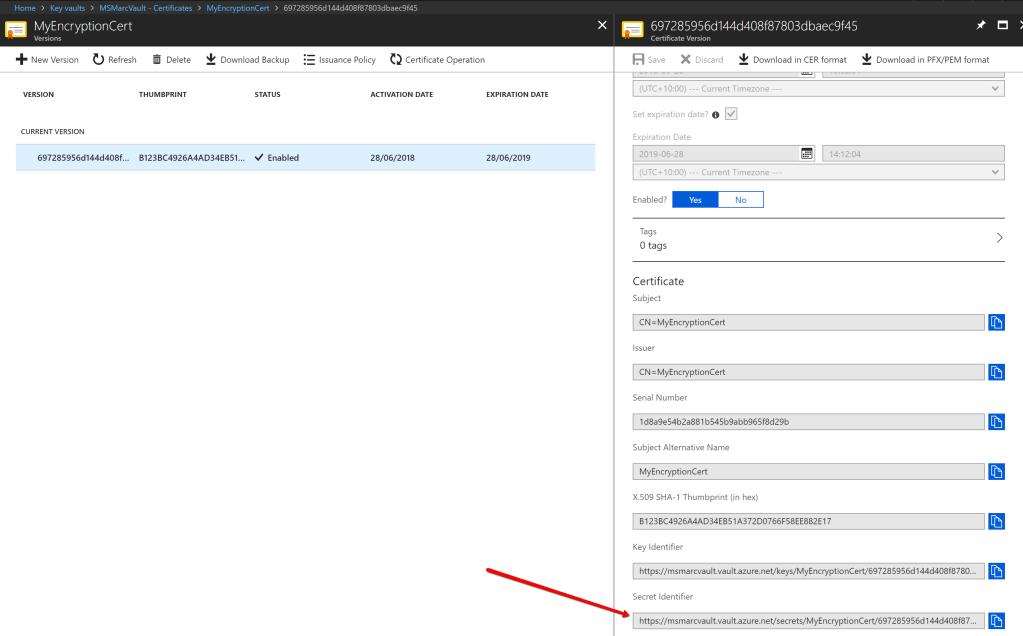Image resolution: width=1023 pixels, height=636 pixels.
Task: Click the Secret Identifier input field
Action: click(808, 620)
